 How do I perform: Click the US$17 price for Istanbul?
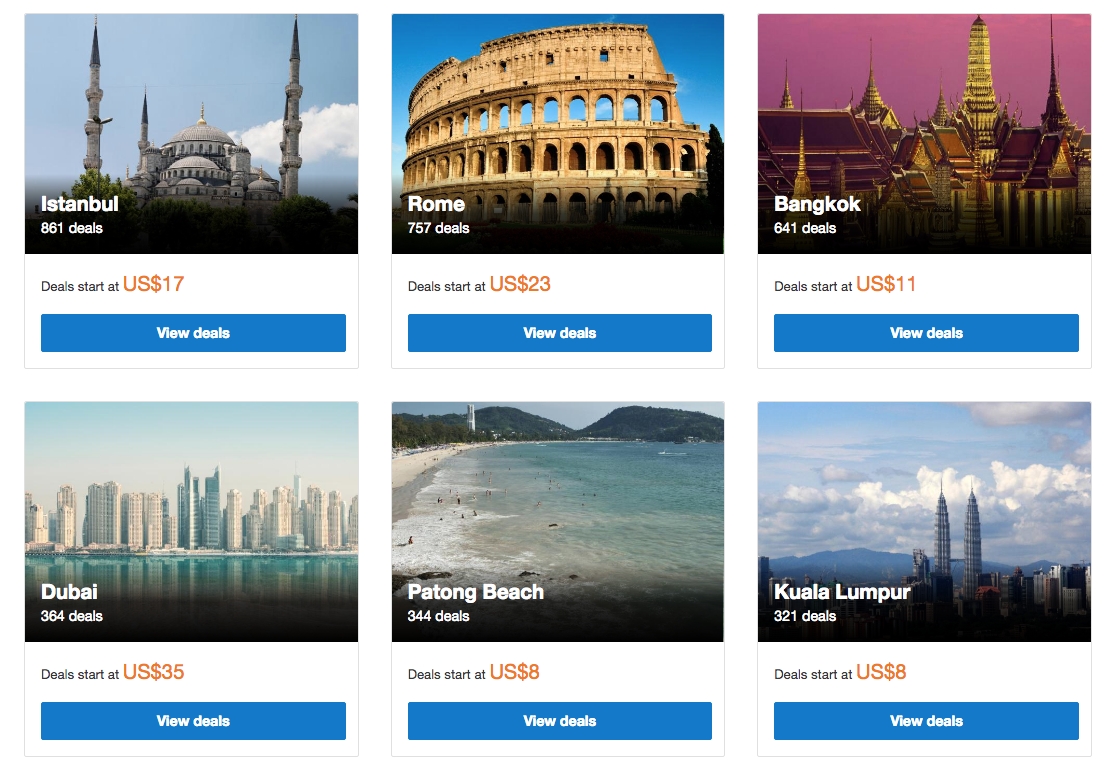(153, 284)
